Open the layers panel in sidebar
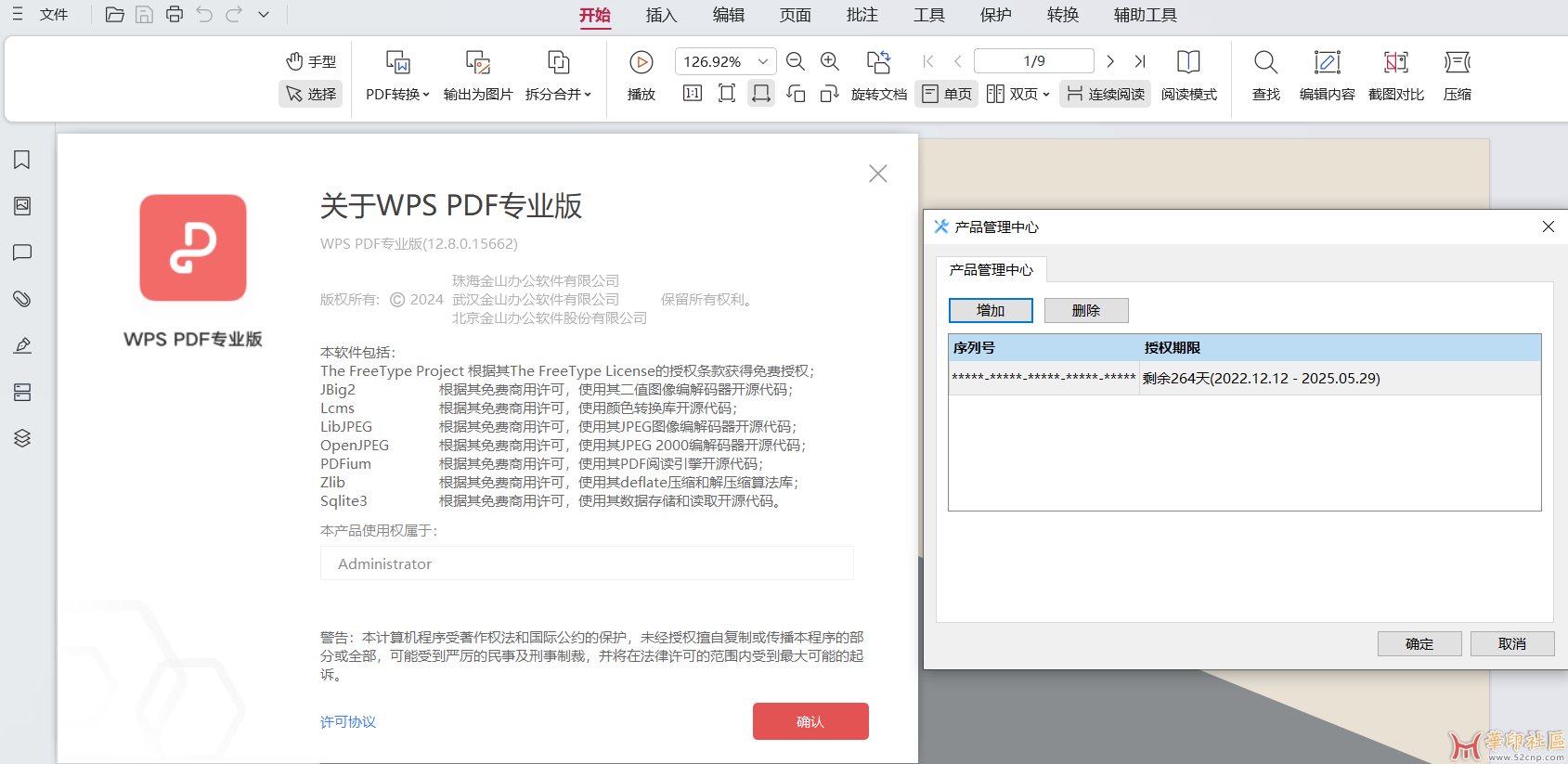The width and height of the screenshot is (1568, 764). [x=22, y=438]
